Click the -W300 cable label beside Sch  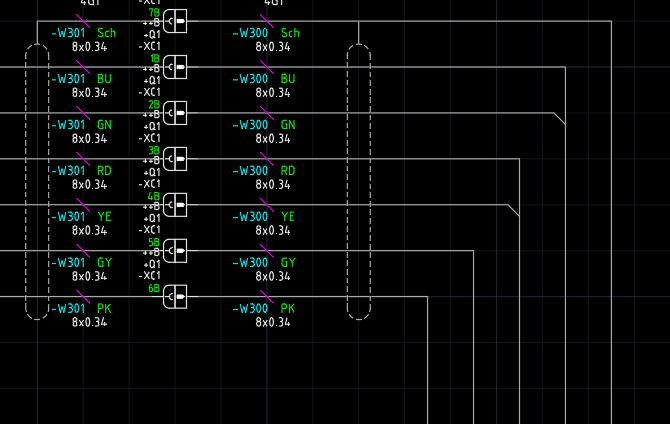coord(250,33)
